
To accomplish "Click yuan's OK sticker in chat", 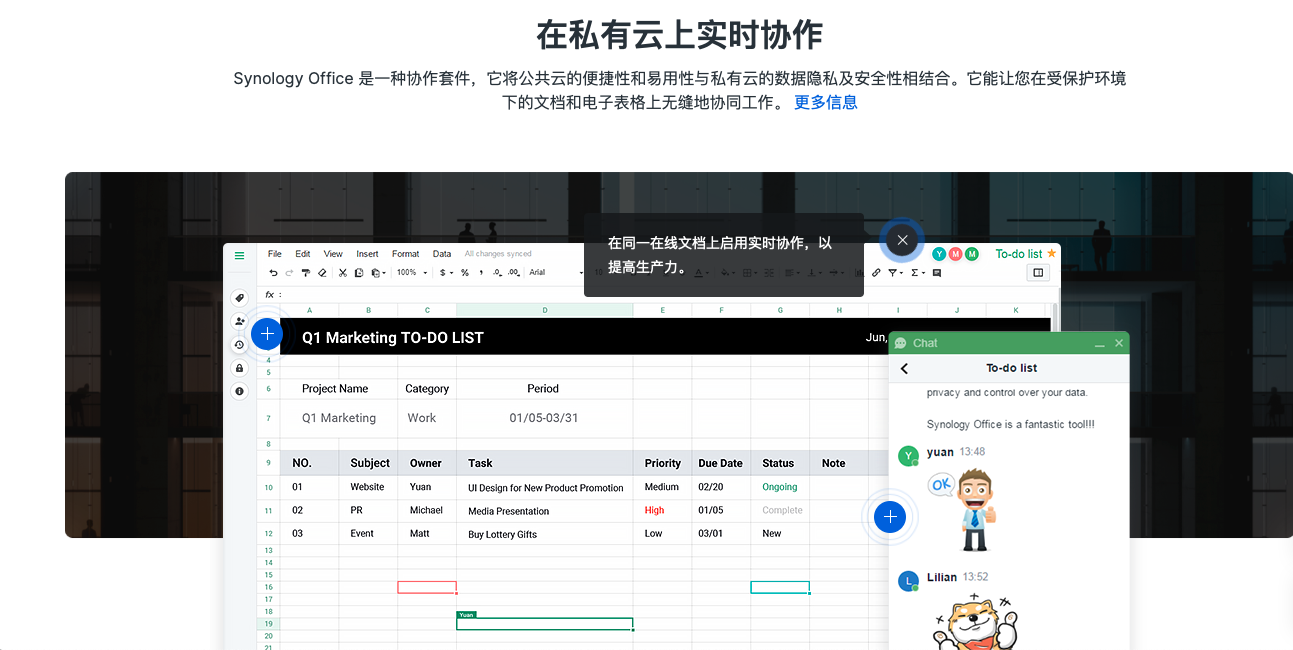I will 963,511.
